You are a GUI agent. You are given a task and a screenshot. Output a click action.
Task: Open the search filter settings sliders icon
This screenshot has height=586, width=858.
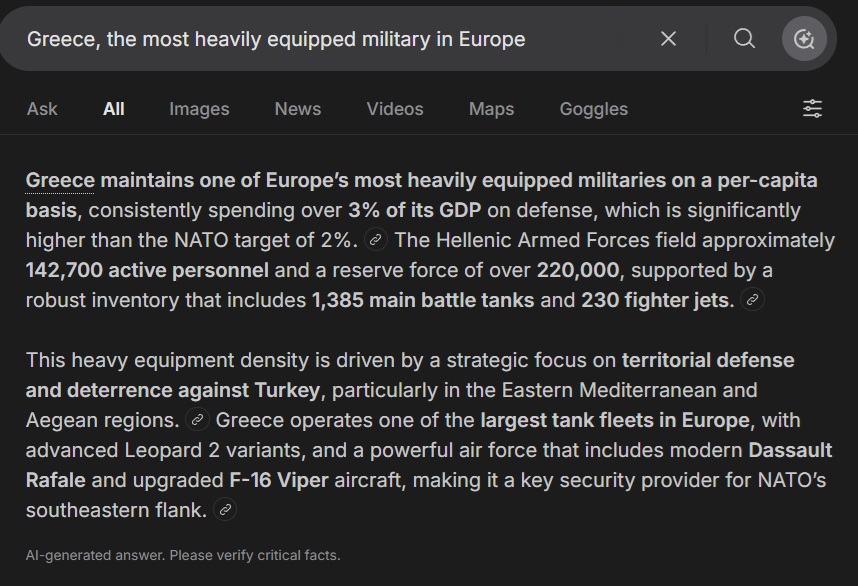812,109
